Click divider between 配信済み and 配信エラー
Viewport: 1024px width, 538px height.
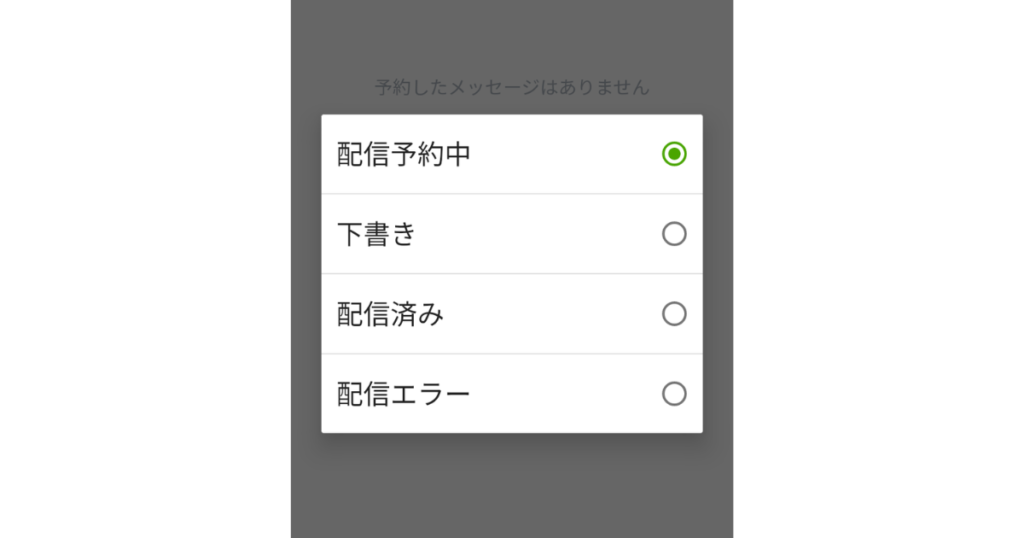click(512, 354)
